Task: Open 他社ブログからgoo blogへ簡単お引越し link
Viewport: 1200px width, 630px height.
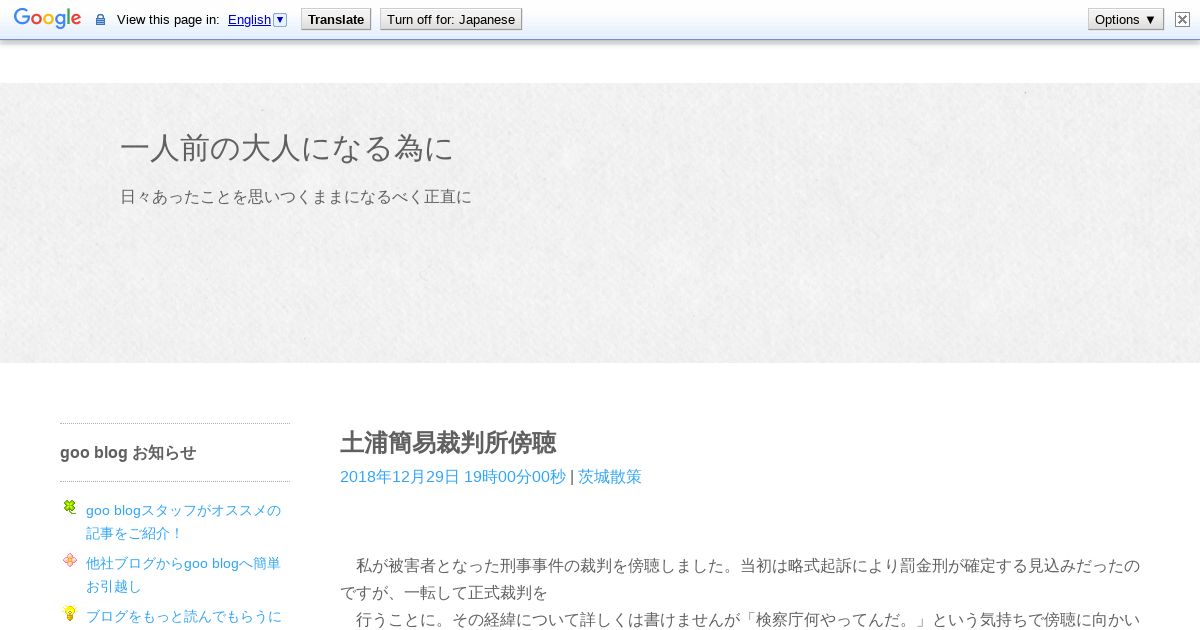Action: click(184, 575)
